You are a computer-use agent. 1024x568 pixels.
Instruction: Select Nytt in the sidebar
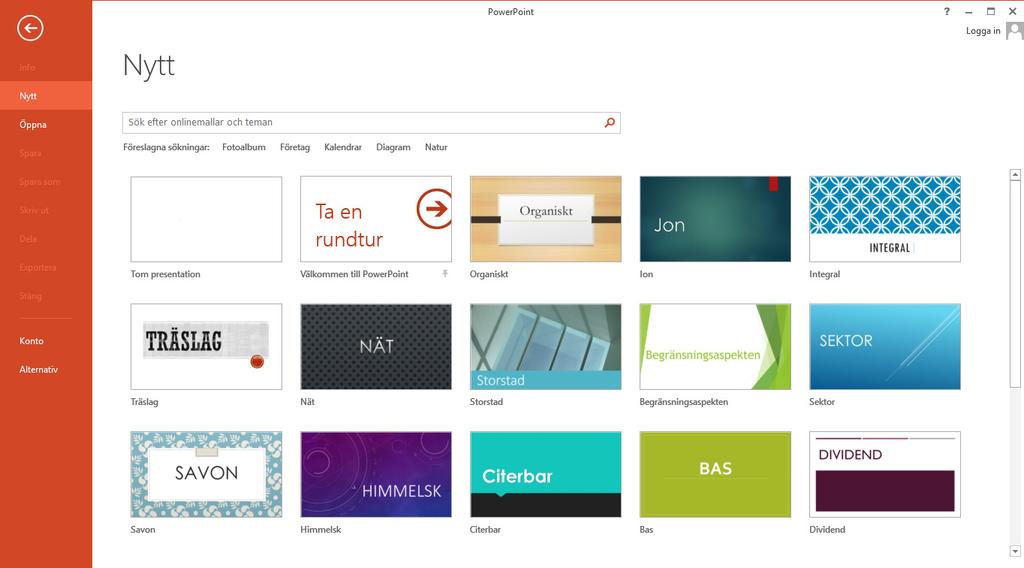46,96
